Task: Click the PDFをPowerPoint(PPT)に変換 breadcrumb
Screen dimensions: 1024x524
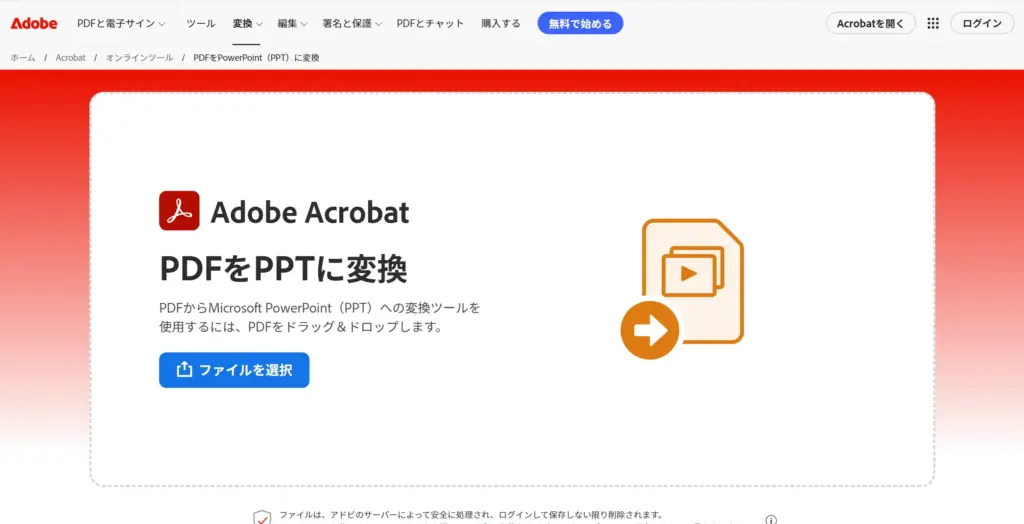Action: (256, 57)
